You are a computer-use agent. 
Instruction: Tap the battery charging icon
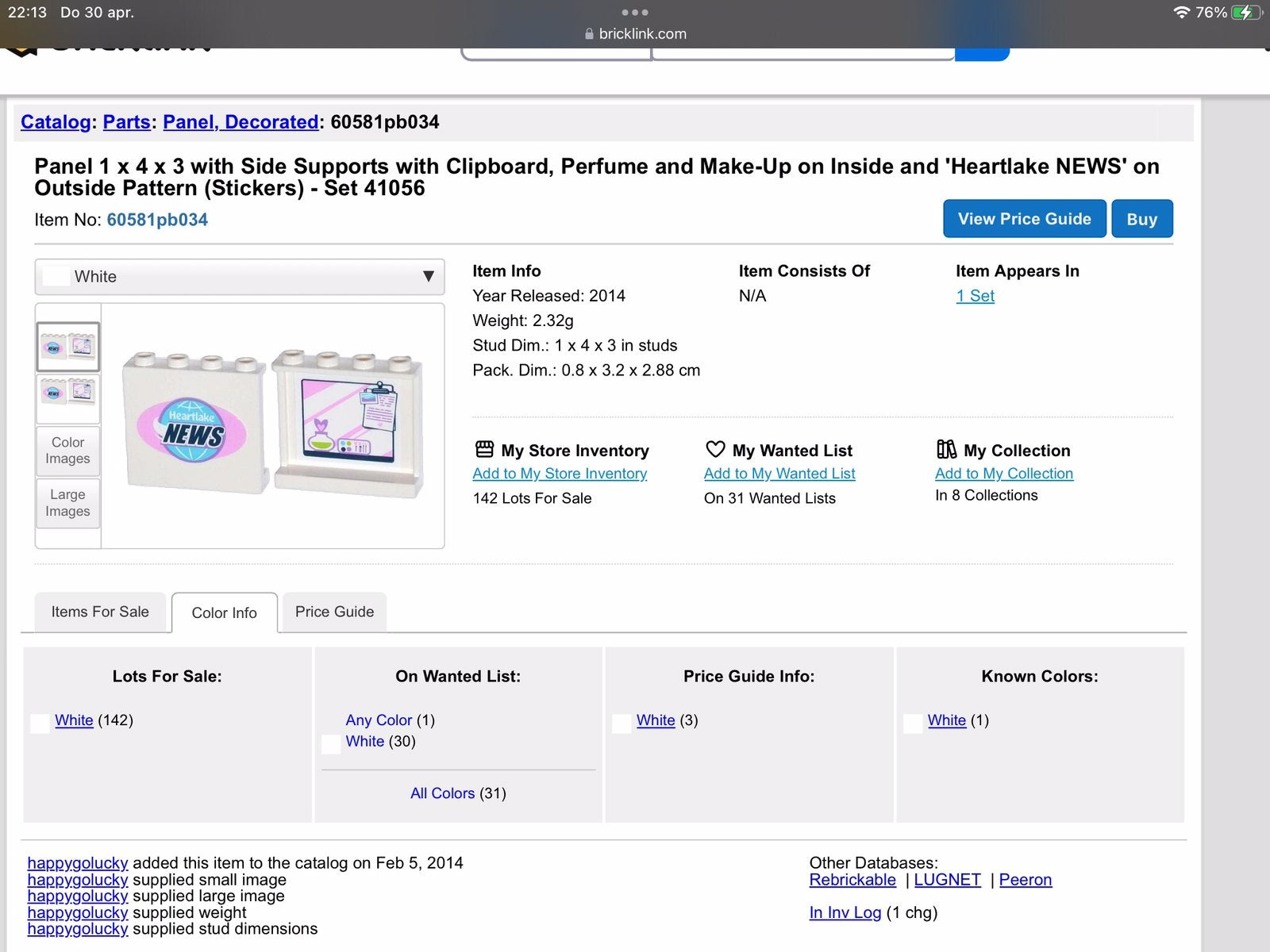(1246, 13)
